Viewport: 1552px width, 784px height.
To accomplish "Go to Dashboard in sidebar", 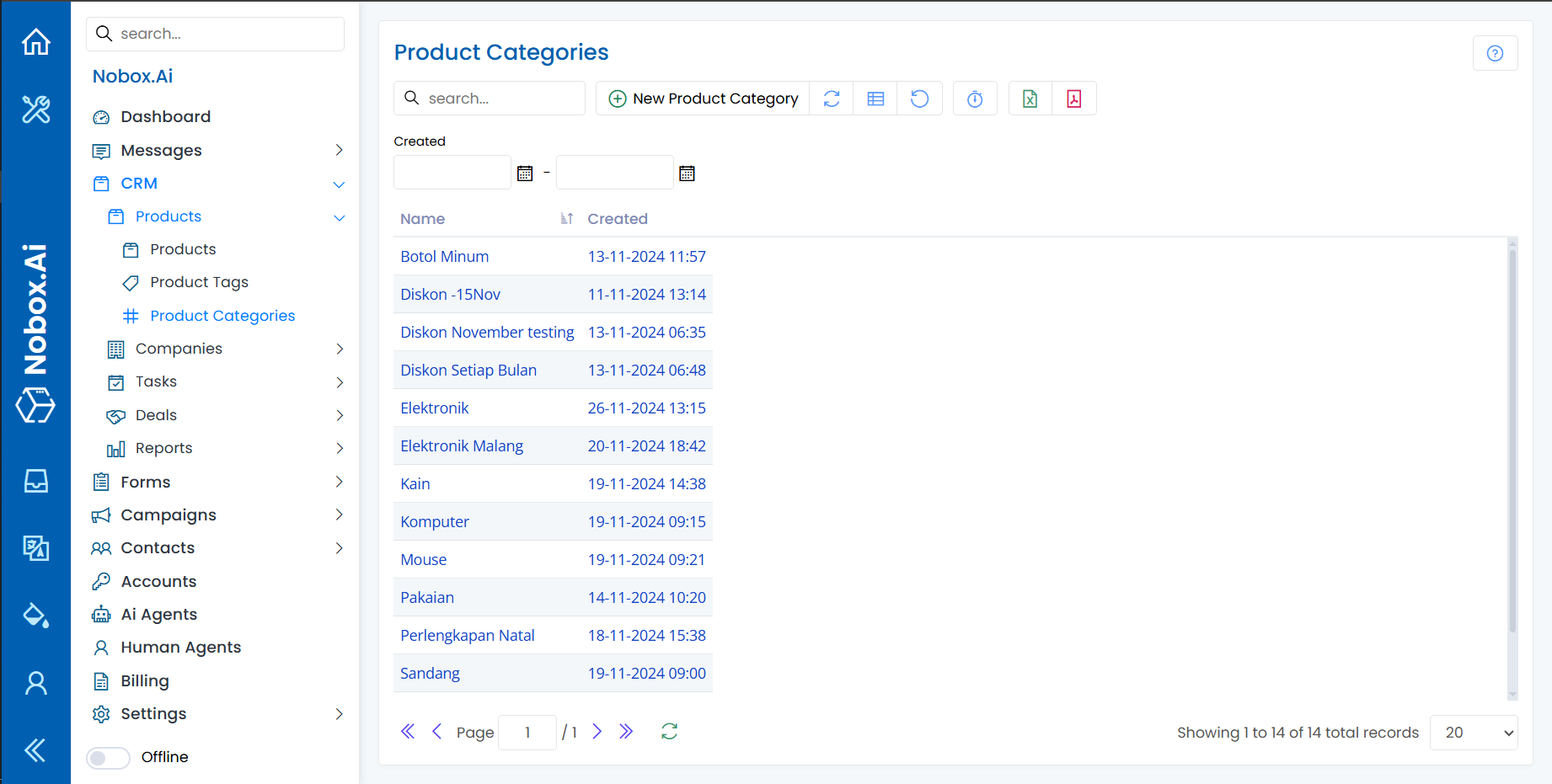I will coord(165,117).
